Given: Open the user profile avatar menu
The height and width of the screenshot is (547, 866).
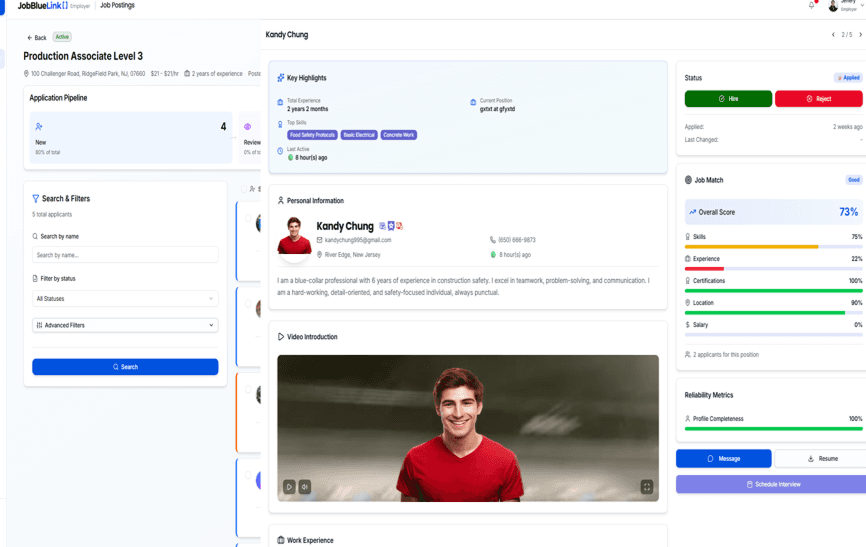Looking at the screenshot, I should (833, 6).
